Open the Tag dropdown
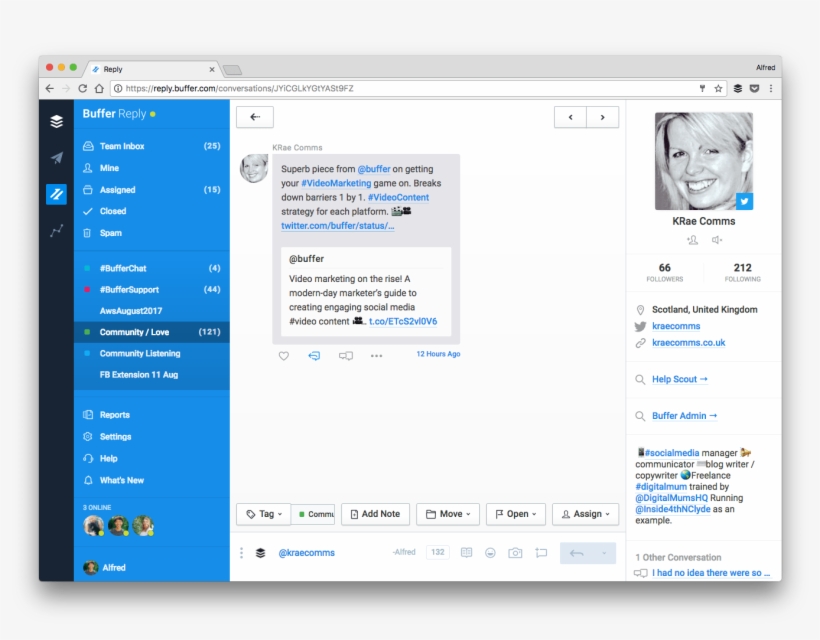820x640 pixels. 262,514
